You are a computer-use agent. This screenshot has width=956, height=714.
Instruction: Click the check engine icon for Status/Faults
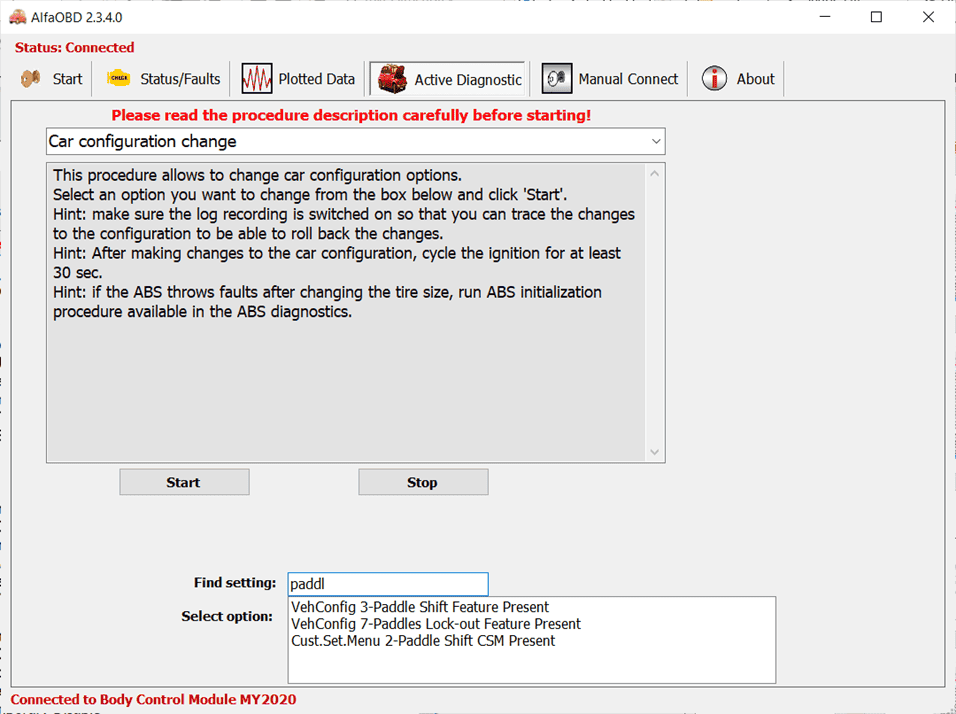118,78
